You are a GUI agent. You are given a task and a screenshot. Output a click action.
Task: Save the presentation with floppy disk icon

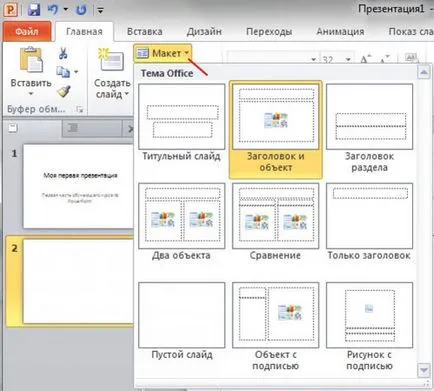pos(34,9)
